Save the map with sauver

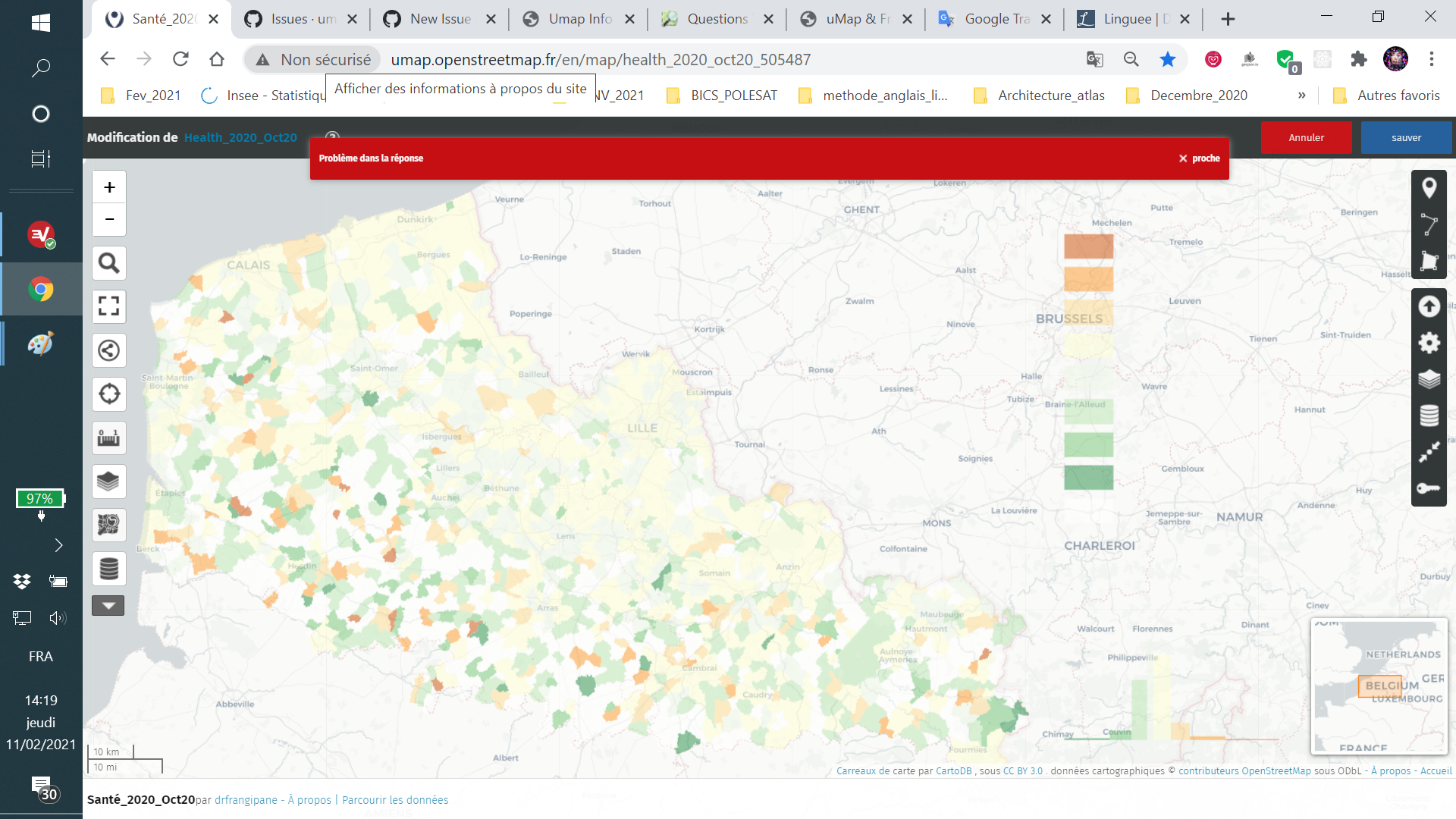(1406, 137)
